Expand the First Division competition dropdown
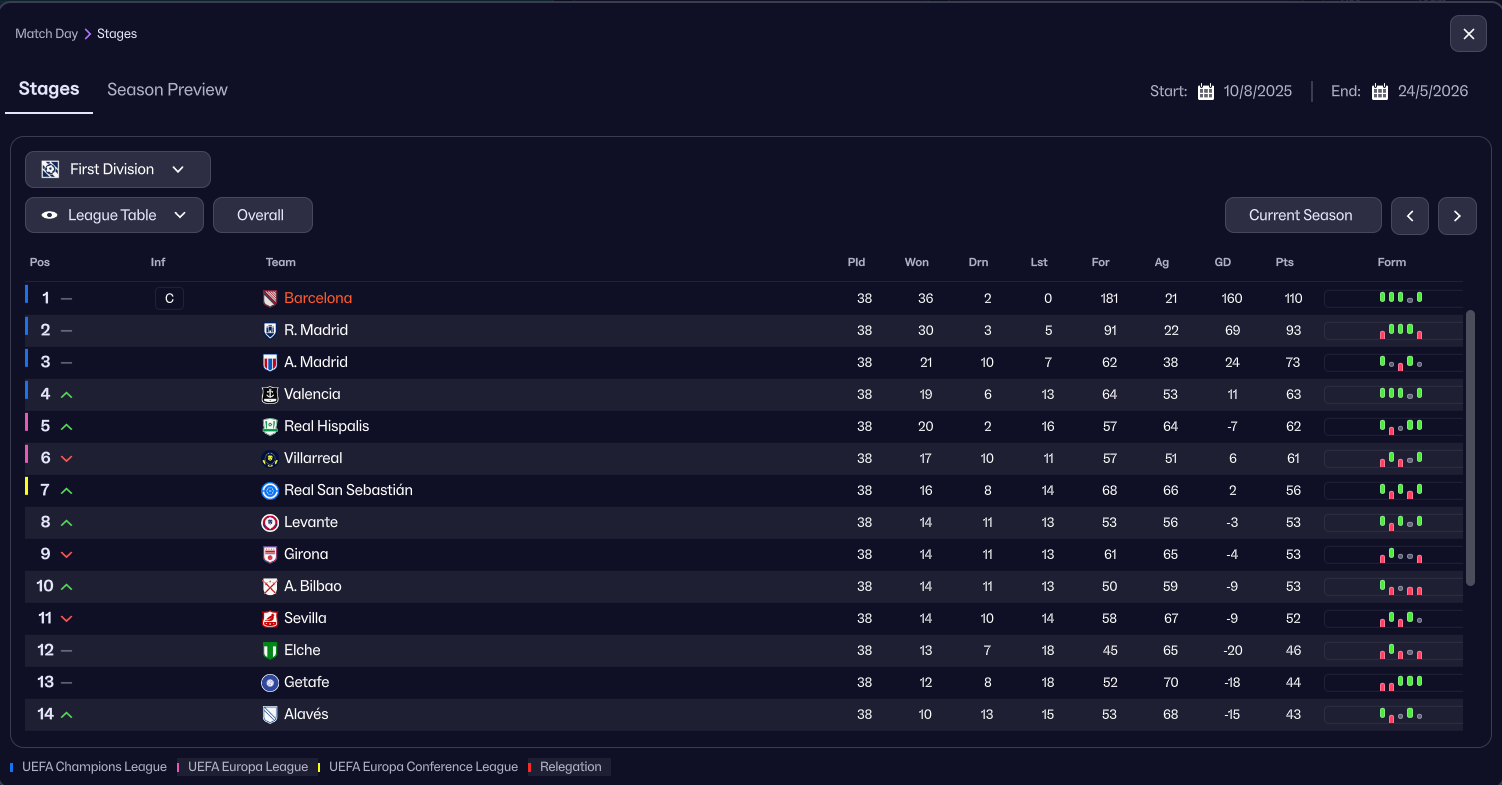 click(118, 169)
